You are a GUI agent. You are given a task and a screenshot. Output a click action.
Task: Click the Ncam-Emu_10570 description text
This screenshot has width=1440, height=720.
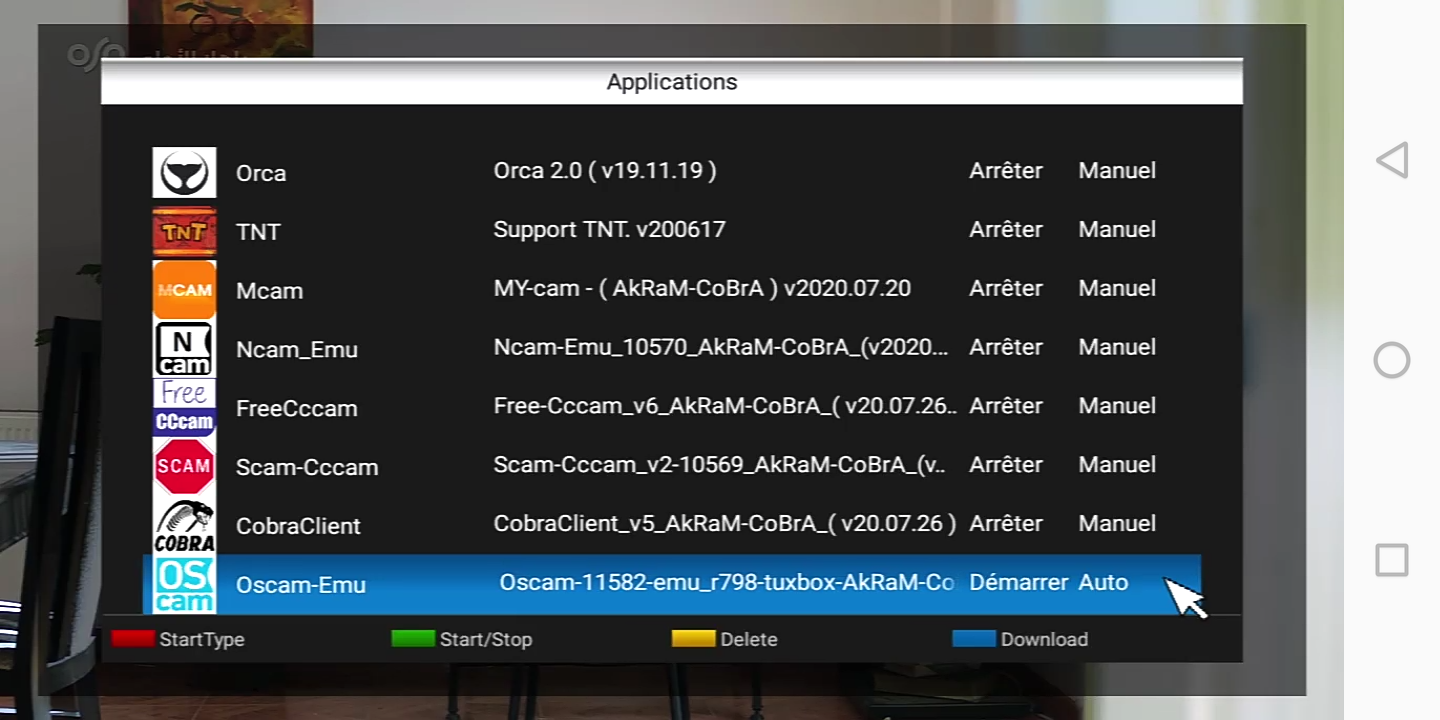pyautogui.click(x=721, y=348)
